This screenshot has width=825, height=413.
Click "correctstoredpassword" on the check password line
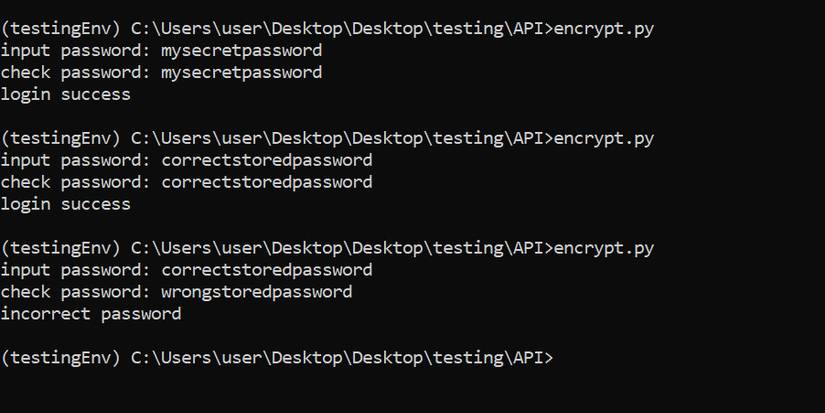coord(266,182)
